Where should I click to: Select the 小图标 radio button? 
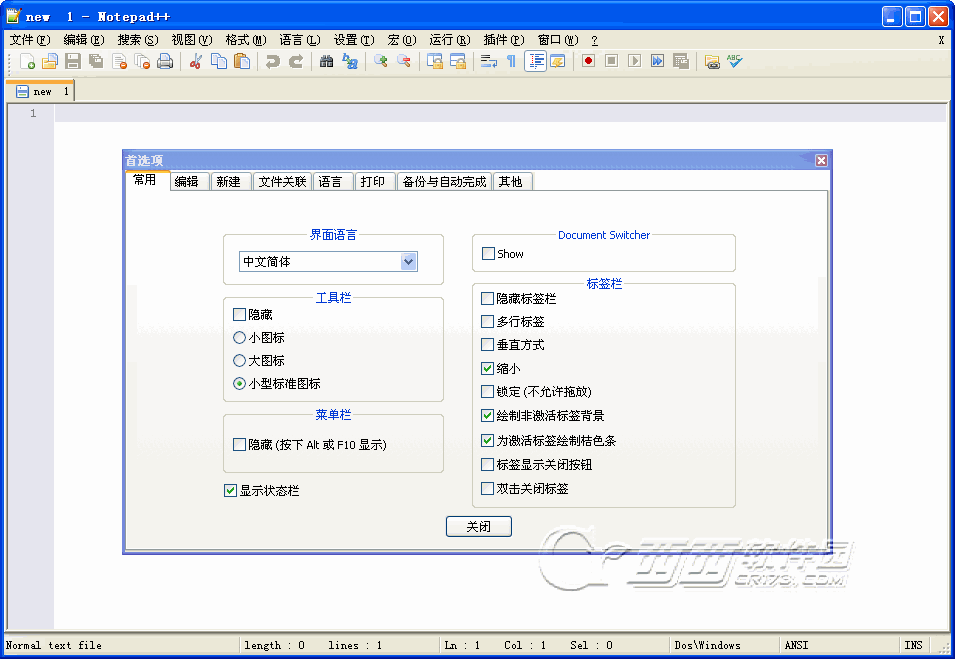pos(239,338)
